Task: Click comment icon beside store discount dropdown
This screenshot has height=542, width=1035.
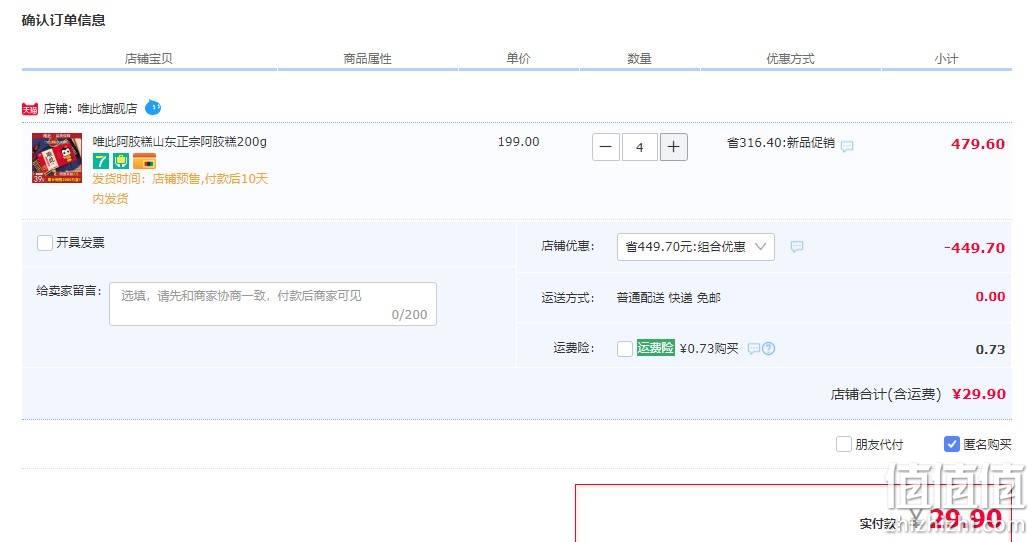Action: 797,246
